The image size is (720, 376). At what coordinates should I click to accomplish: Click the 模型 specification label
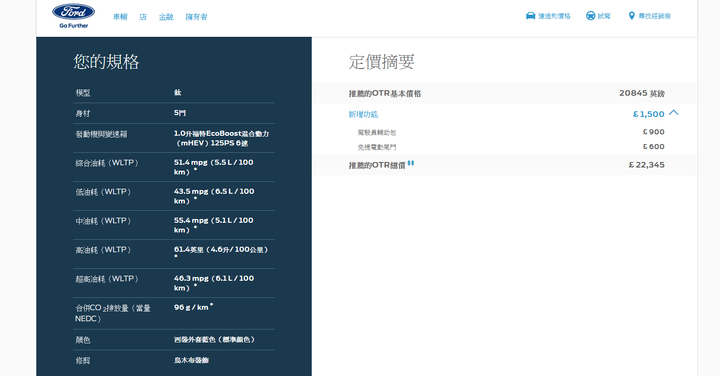83,93
